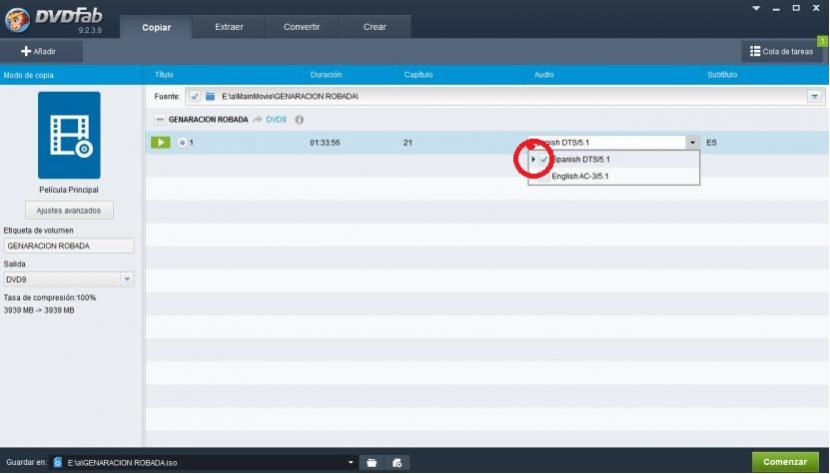
Task: Open the Cola de tareas list
Action: [781, 51]
